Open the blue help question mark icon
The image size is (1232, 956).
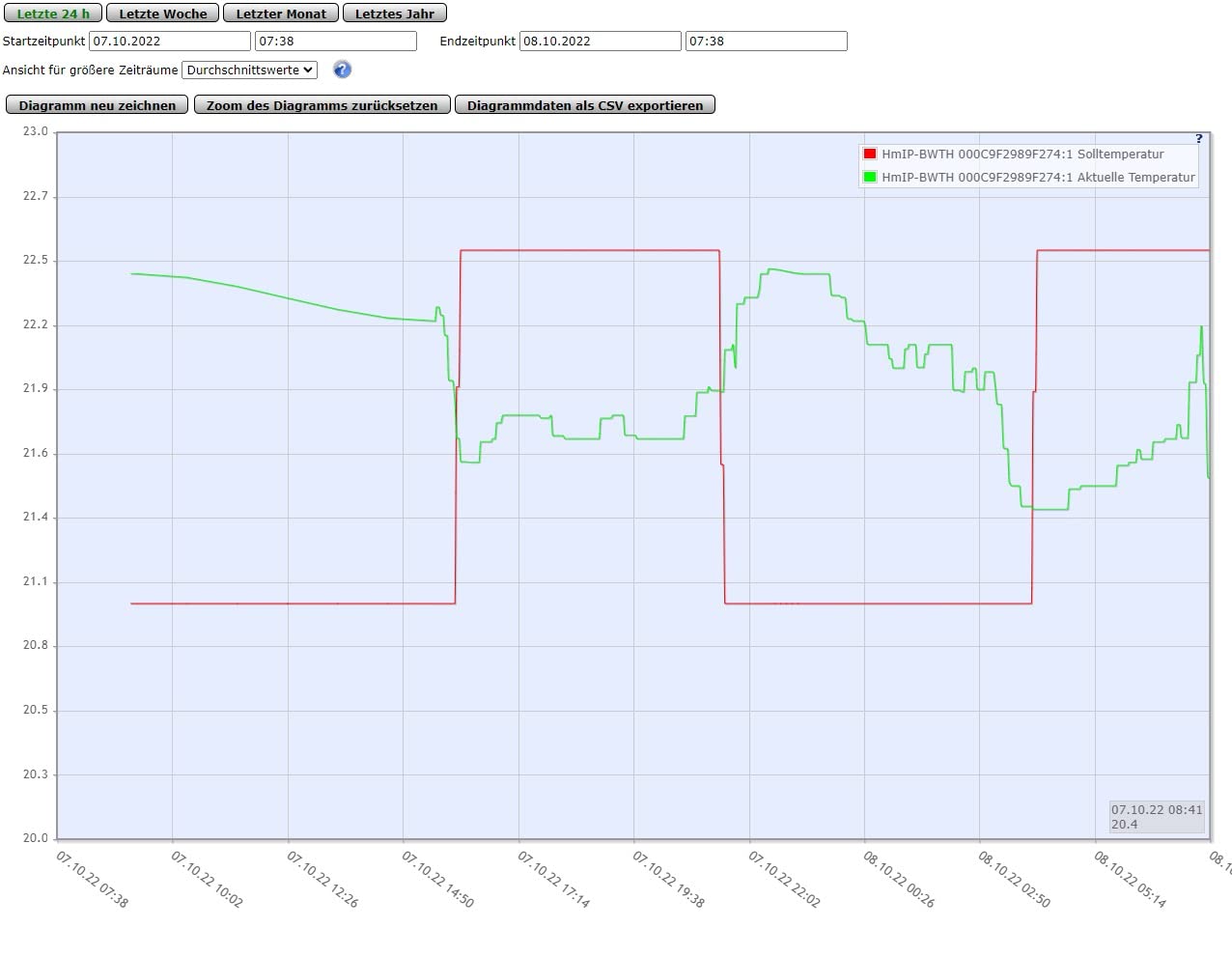[x=342, y=70]
